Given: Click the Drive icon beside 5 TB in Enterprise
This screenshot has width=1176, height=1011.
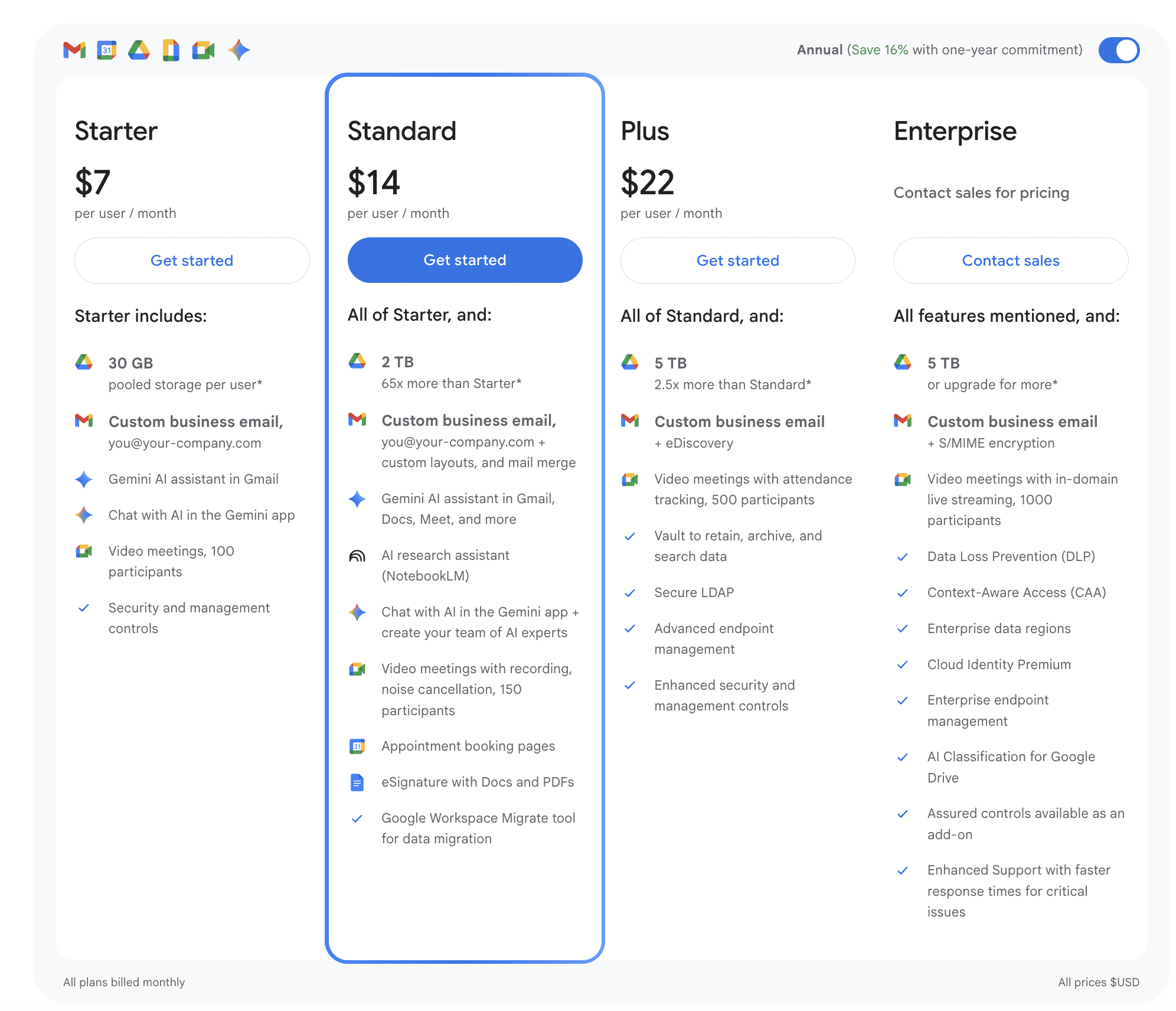Looking at the screenshot, I should [903, 363].
